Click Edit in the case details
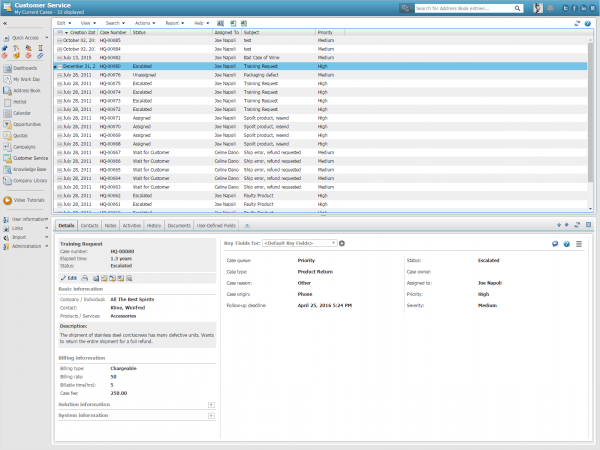600x450 pixels. [69, 278]
